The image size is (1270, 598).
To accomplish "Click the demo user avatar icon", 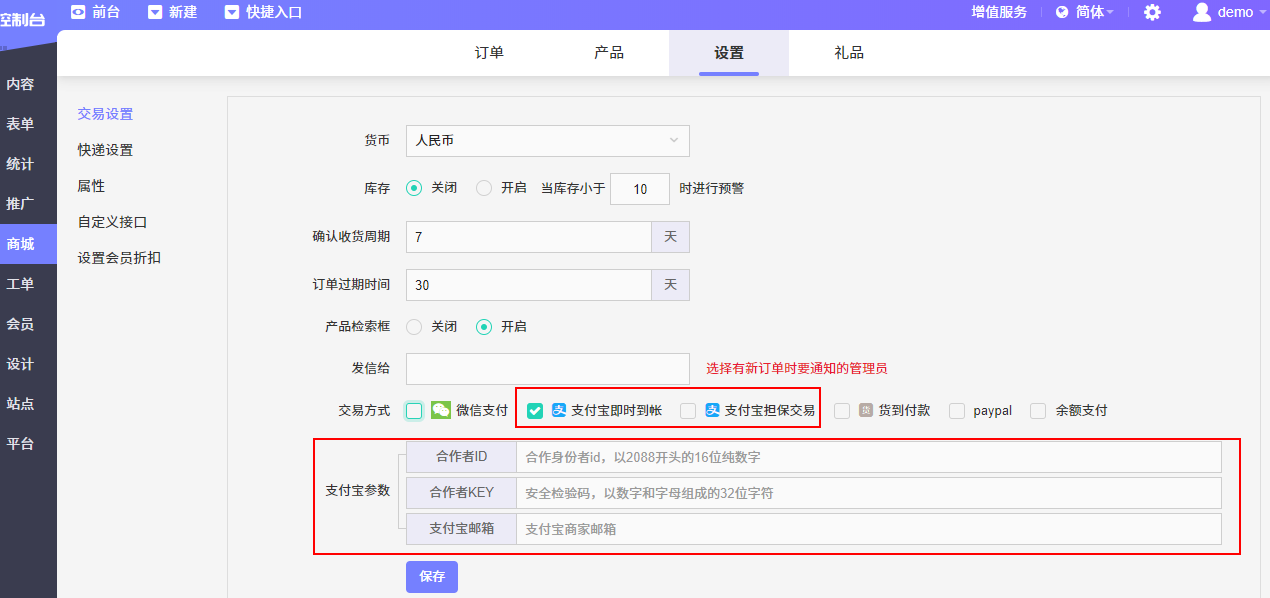I will tap(1202, 12).
